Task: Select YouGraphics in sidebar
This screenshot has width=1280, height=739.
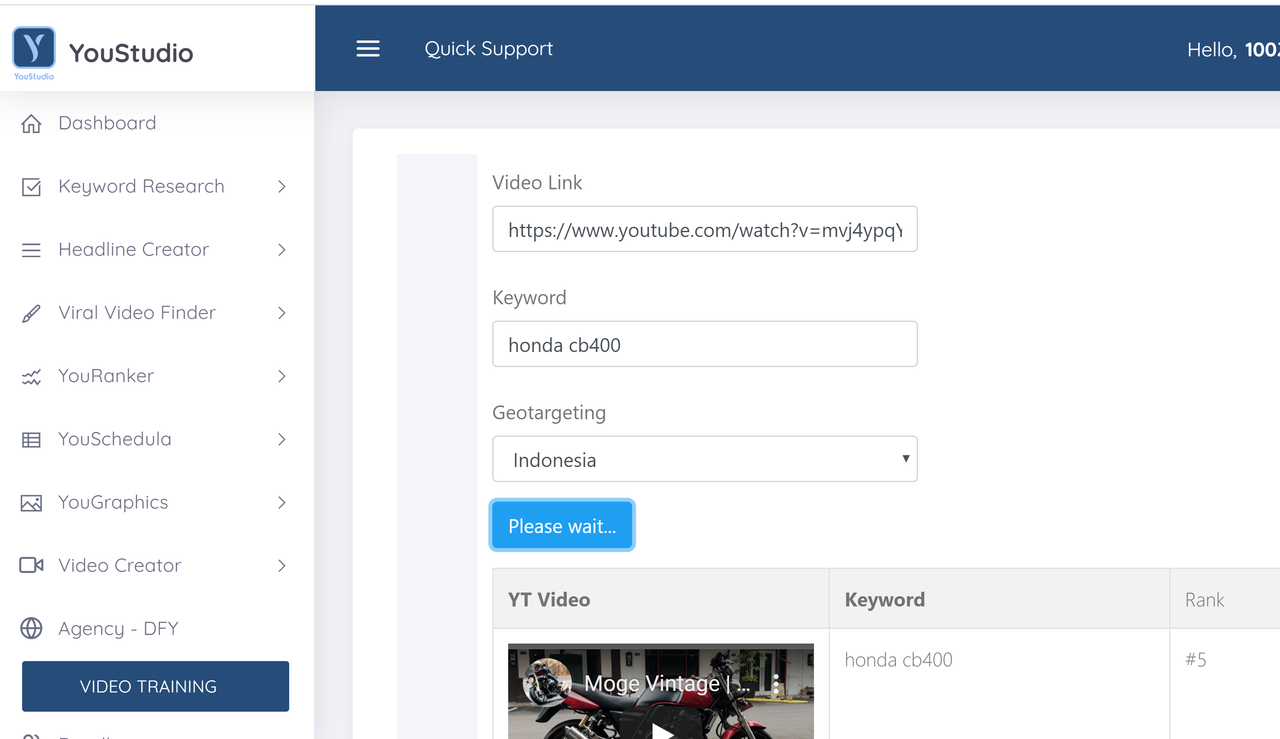Action: (x=113, y=501)
